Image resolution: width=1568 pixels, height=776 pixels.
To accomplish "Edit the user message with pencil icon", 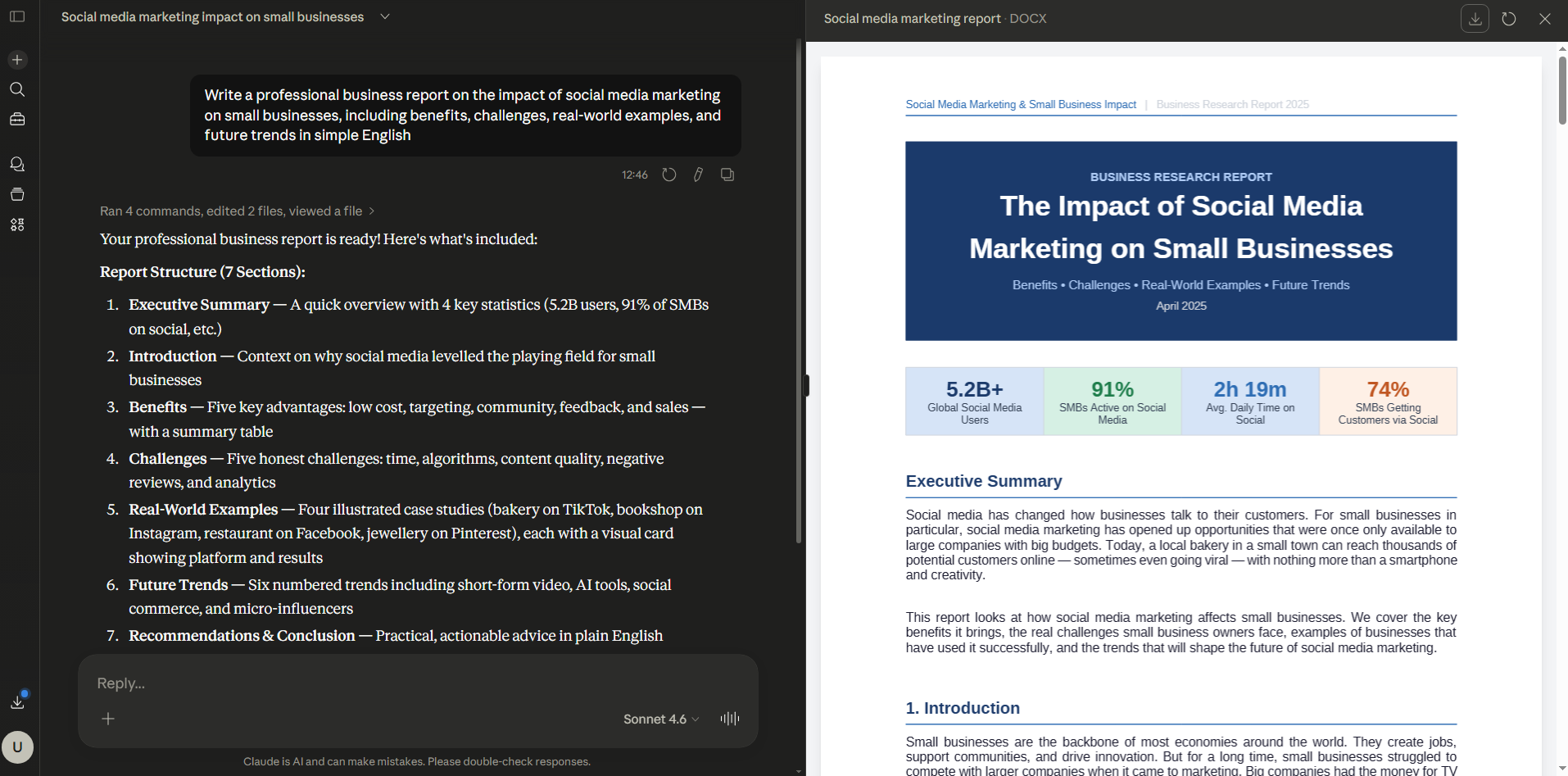I will coord(698,175).
